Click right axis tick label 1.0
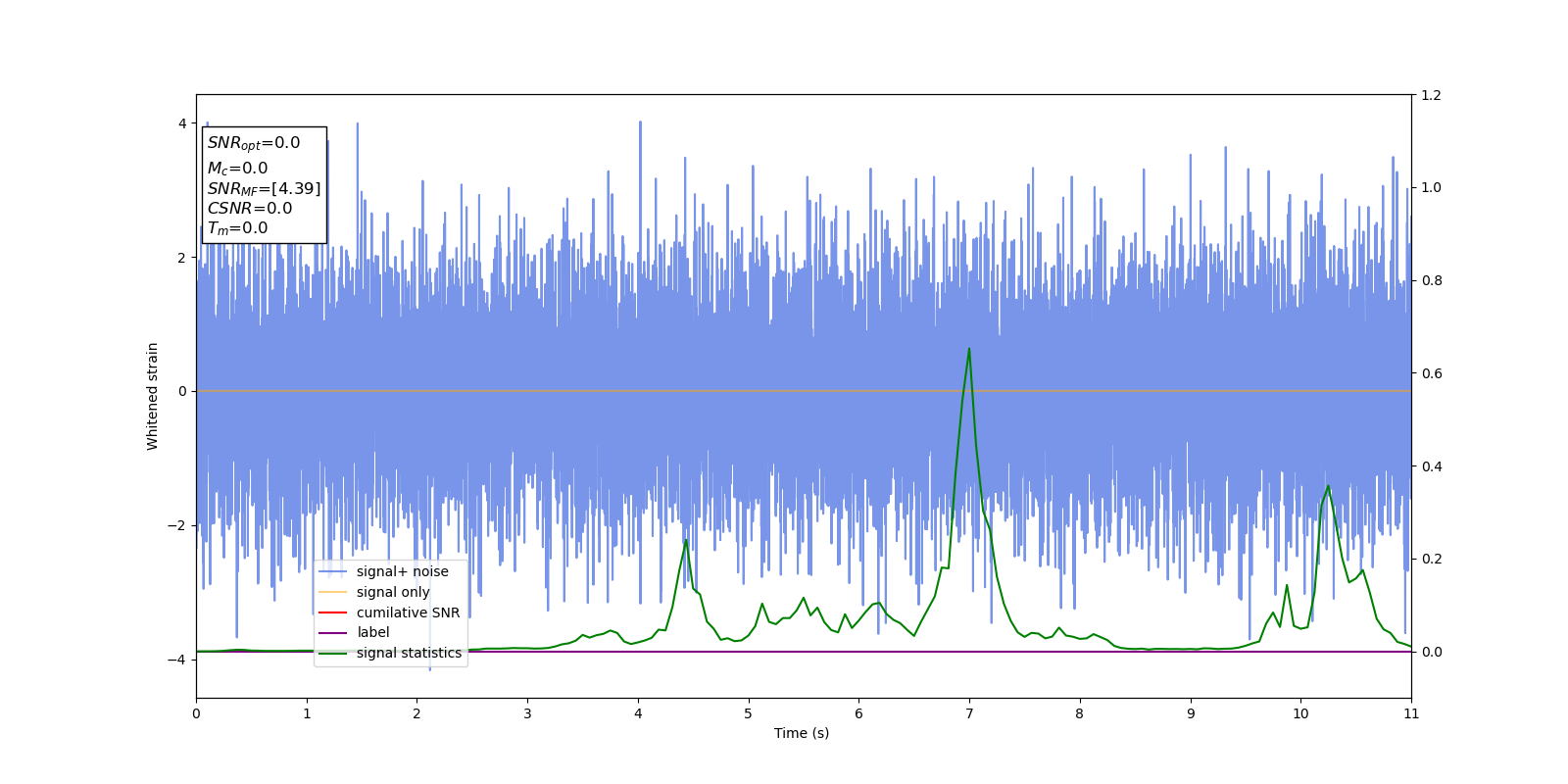Screen dimensions: 1568x784 point(1431,188)
